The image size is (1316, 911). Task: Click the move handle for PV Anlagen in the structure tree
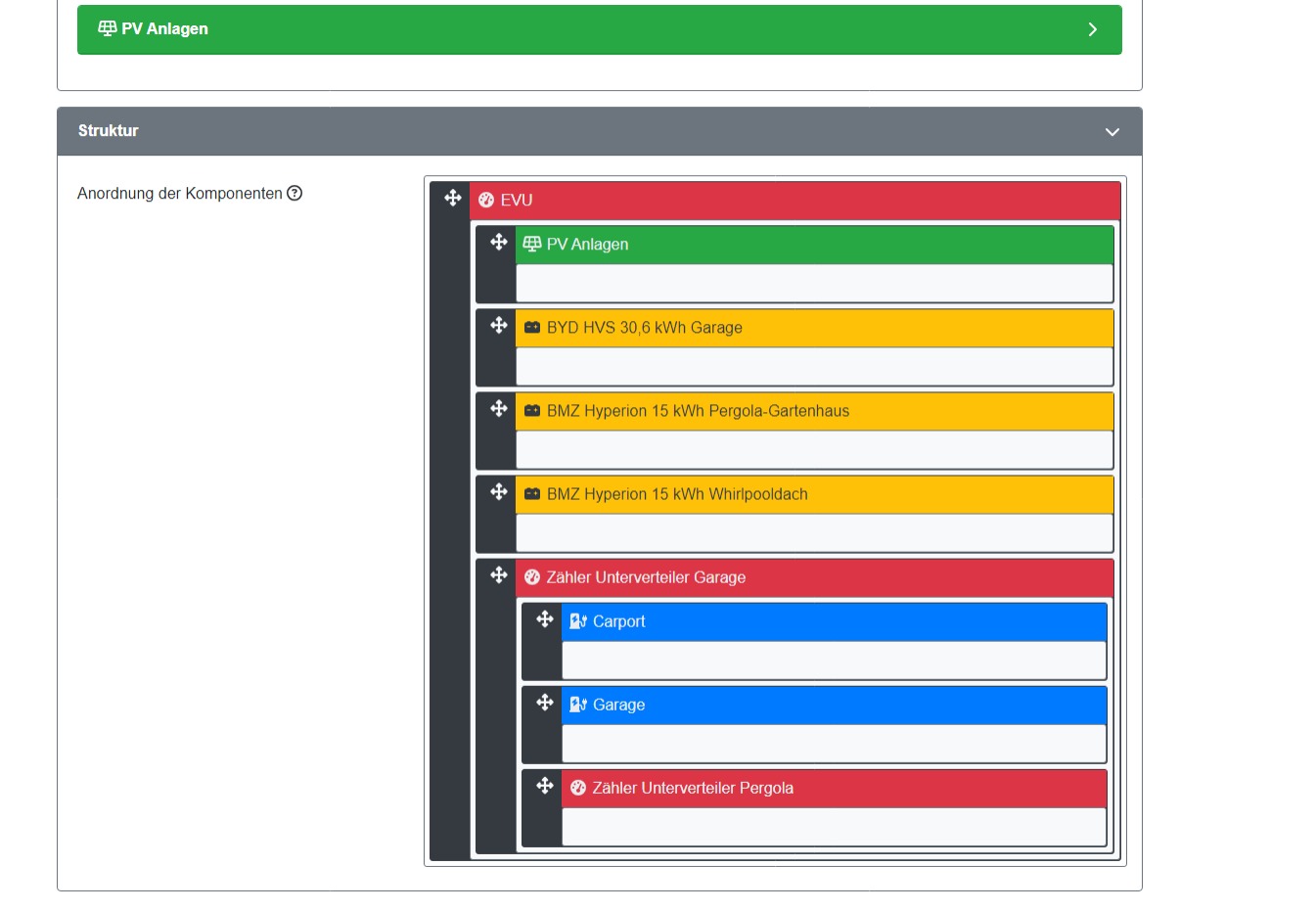(x=499, y=243)
